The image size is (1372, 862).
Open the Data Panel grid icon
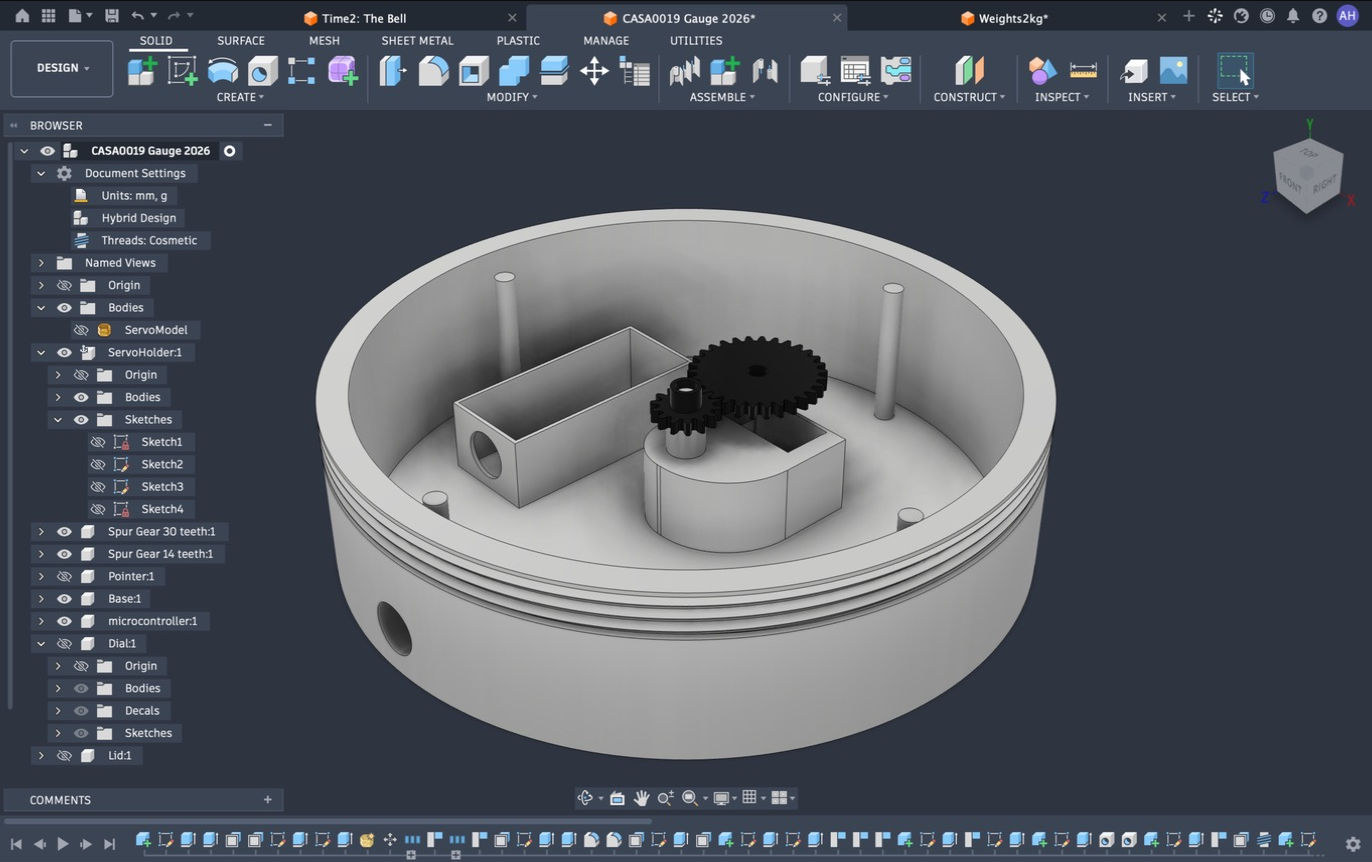pyautogui.click(x=48, y=16)
